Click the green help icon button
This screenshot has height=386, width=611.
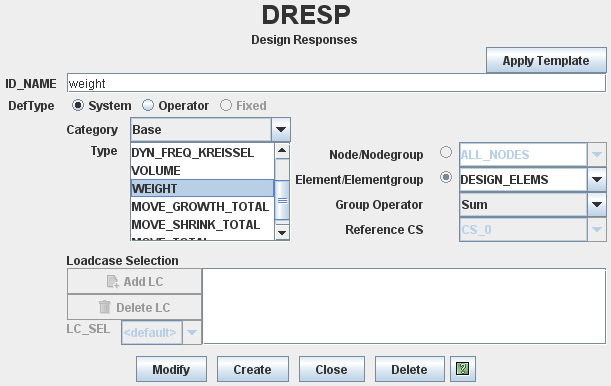tap(463, 369)
